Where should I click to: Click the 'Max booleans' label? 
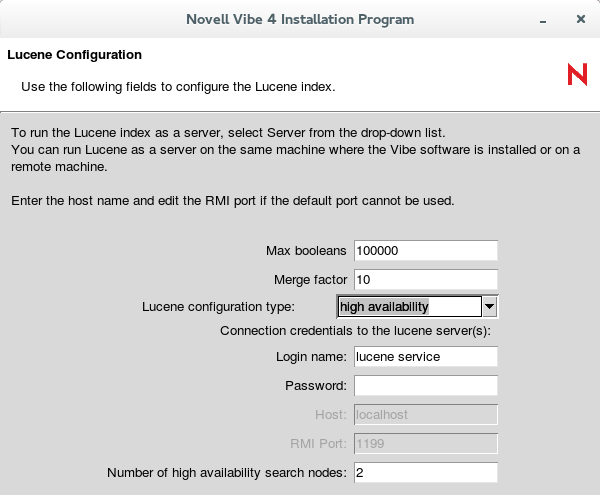(x=306, y=250)
